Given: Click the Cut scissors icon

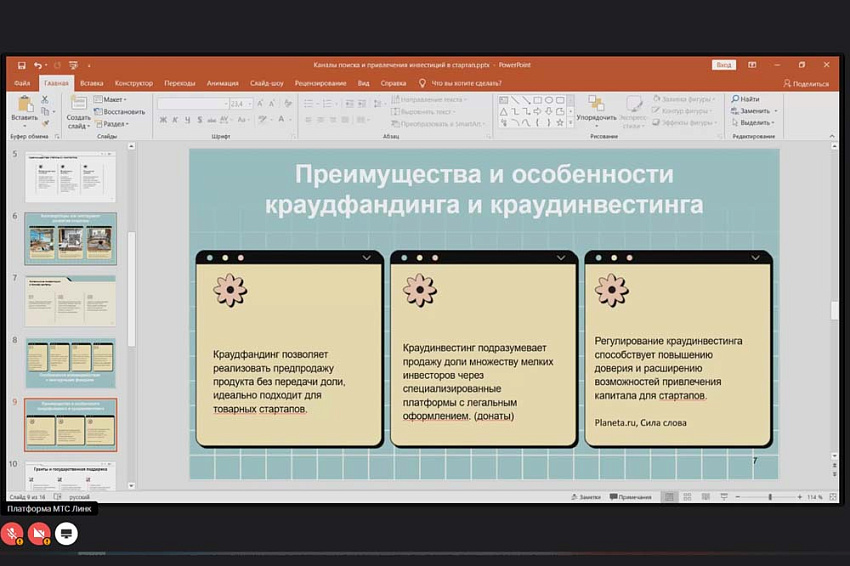Looking at the screenshot, I should coord(46,100).
